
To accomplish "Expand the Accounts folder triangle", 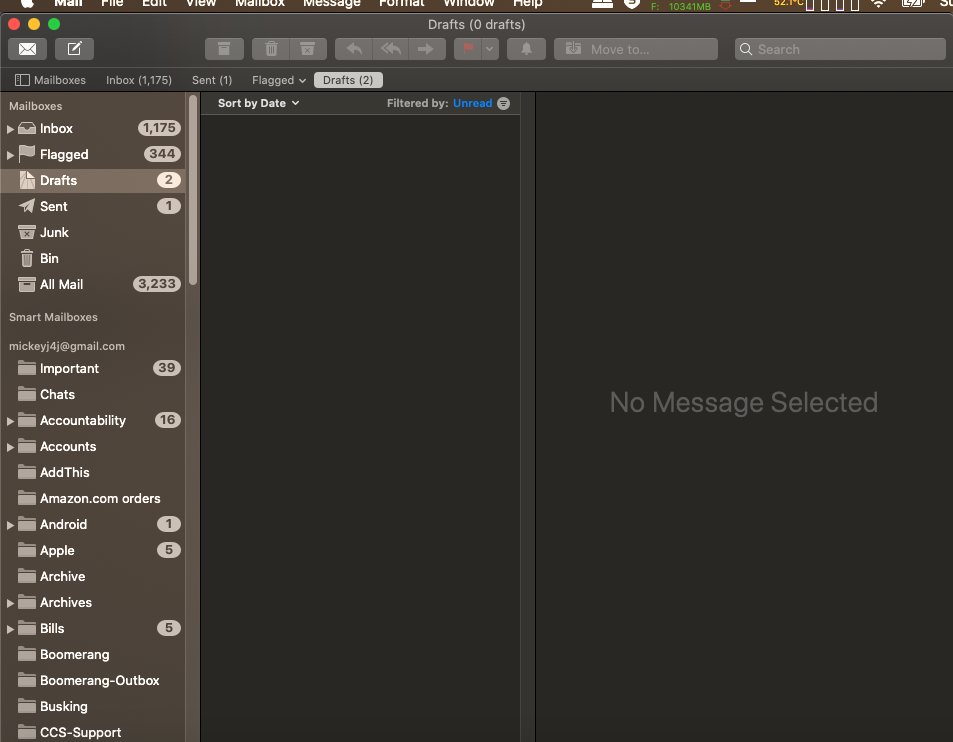I will coord(10,447).
